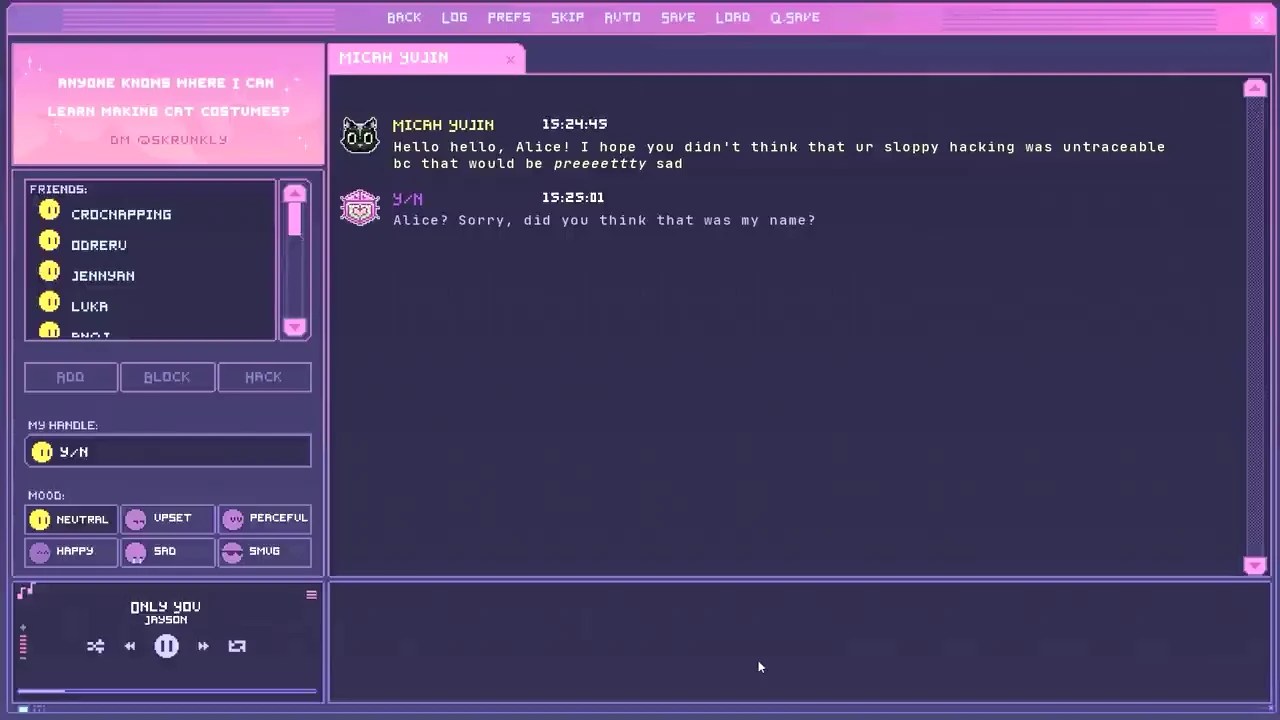Click the cat costumes banner
The width and height of the screenshot is (1280, 720).
[x=168, y=104]
